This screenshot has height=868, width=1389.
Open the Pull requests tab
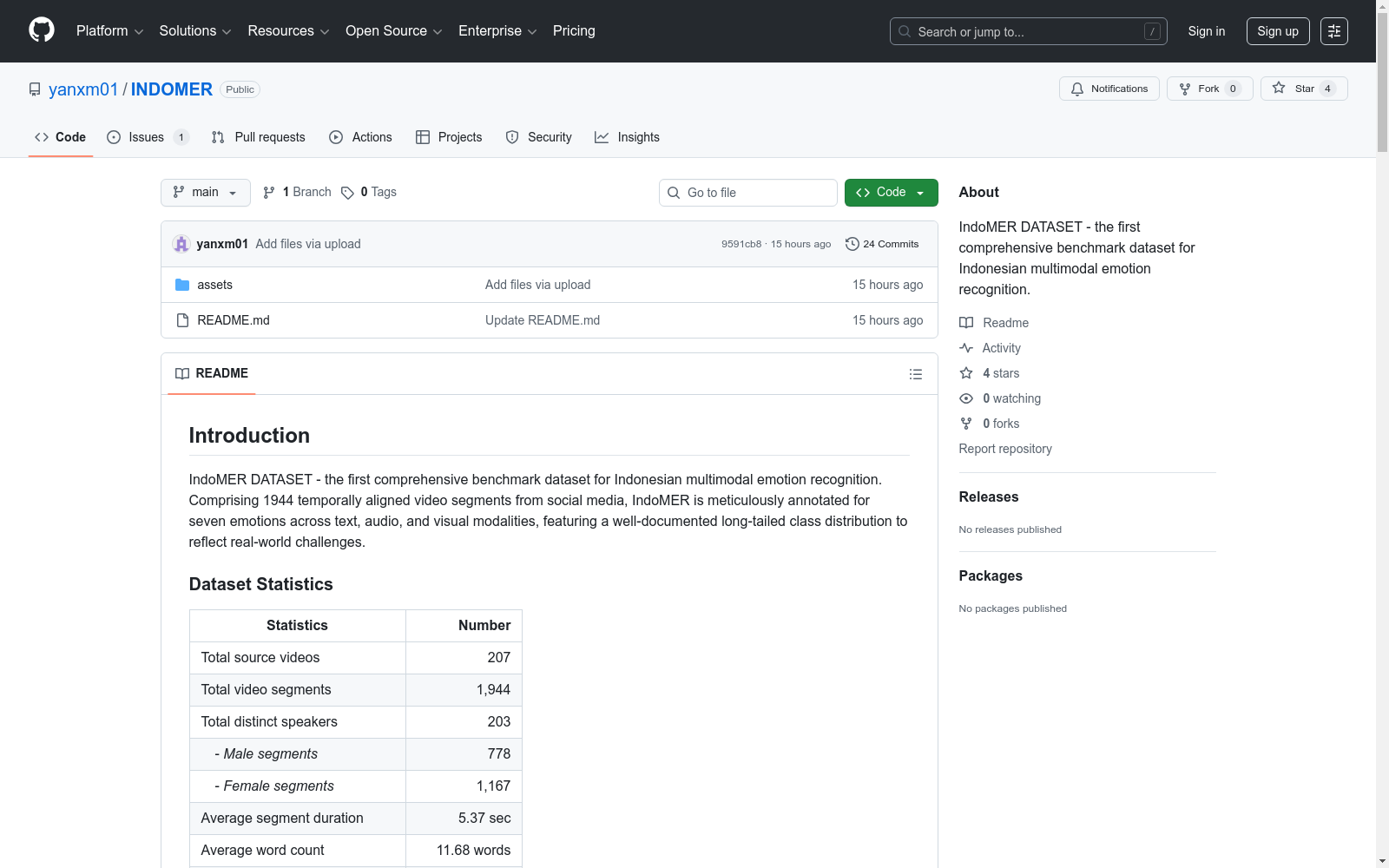(x=258, y=137)
